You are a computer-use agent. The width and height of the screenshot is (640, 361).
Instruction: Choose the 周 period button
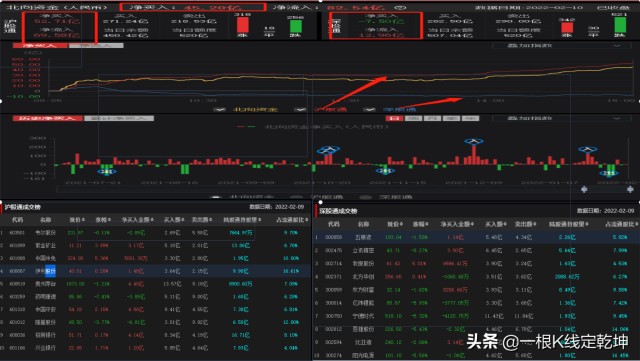pyautogui.click(x=413, y=118)
